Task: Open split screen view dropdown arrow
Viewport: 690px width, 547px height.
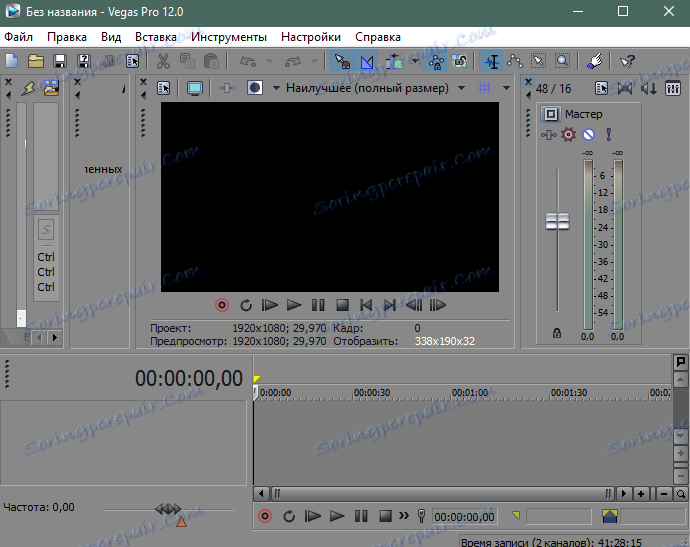Action: [276, 88]
